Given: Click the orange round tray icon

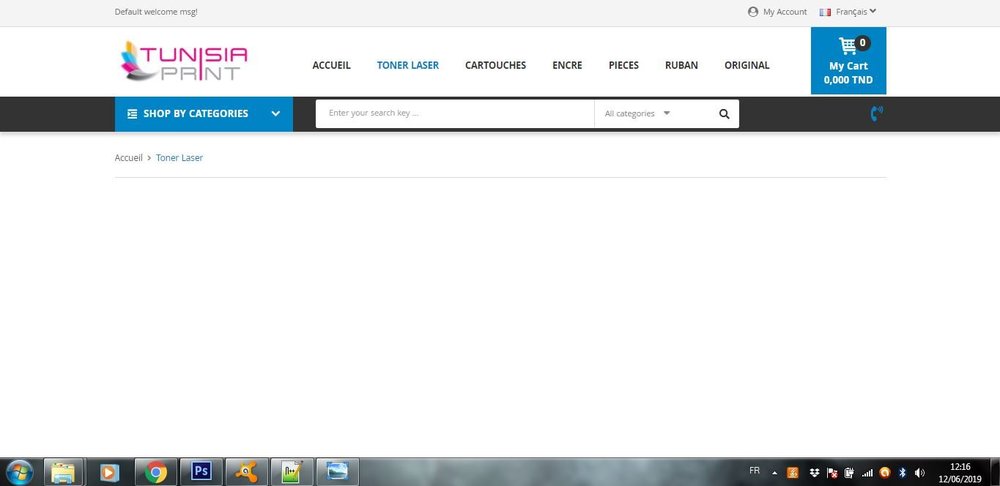Looking at the screenshot, I should coord(885,473).
